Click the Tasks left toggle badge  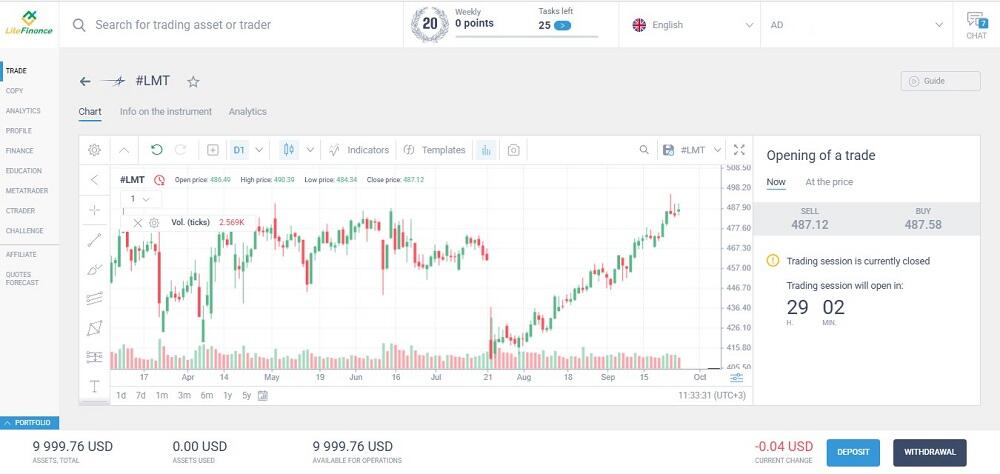tap(562, 26)
